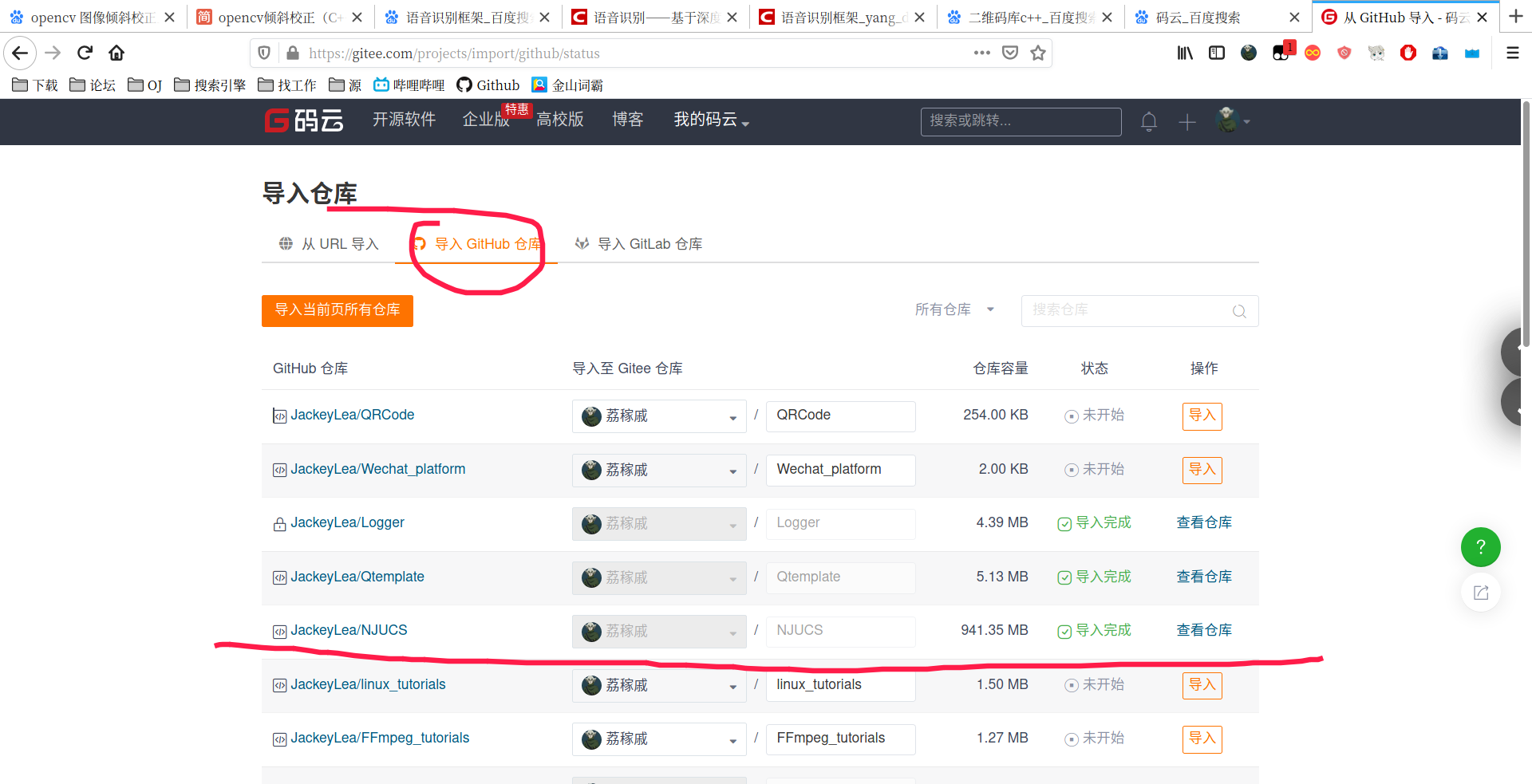
Task: Open namespace dropdown for Wechat_platform row
Action: [659, 470]
